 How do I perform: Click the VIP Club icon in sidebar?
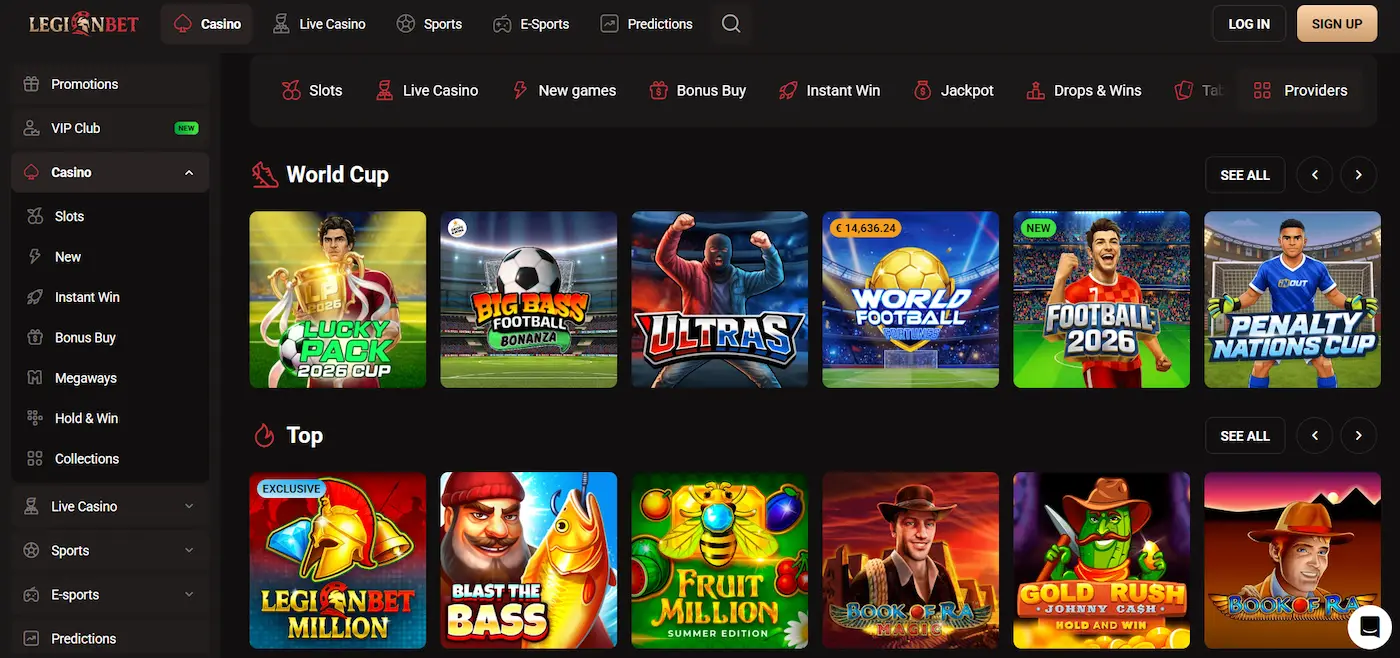click(x=32, y=128)
